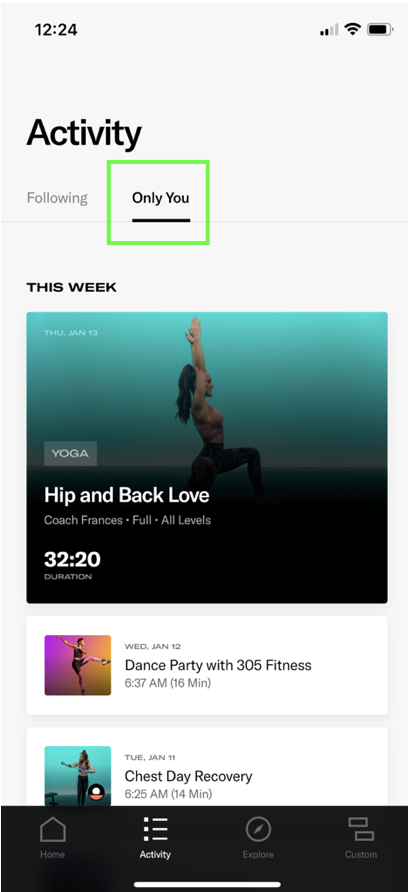Open the Home tab icon
408x892 pixels.
coord(52,830)
